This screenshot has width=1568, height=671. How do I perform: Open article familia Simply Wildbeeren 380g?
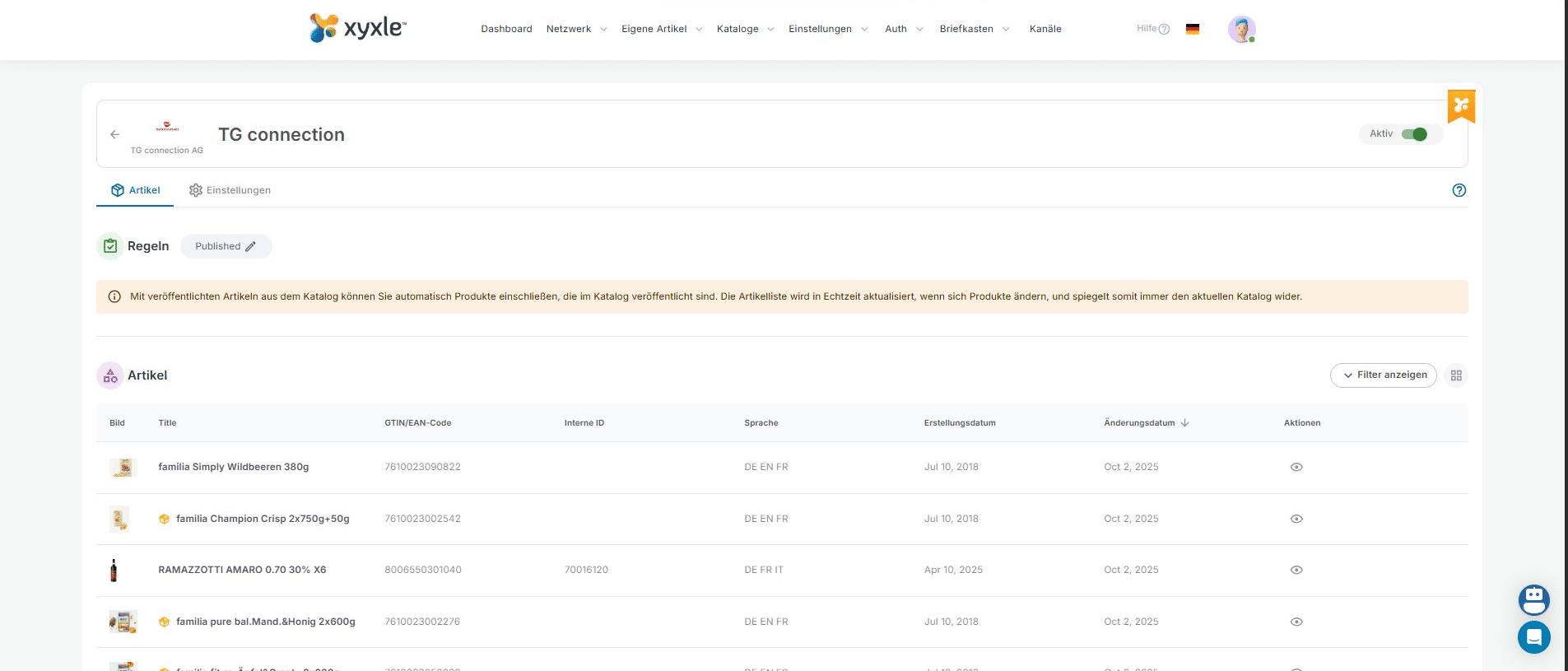click(234, 467)
